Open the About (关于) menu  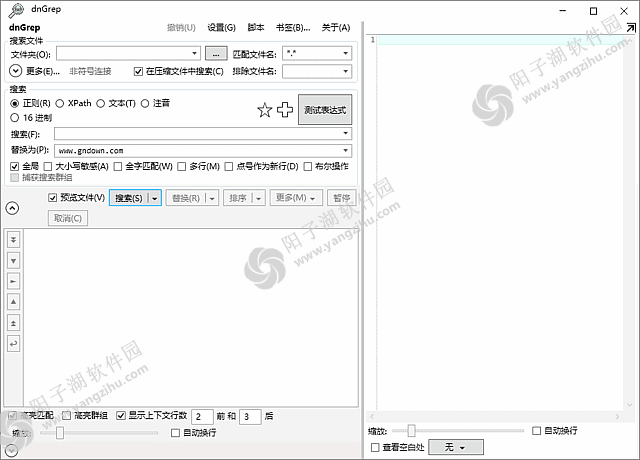tap(336, 27)
